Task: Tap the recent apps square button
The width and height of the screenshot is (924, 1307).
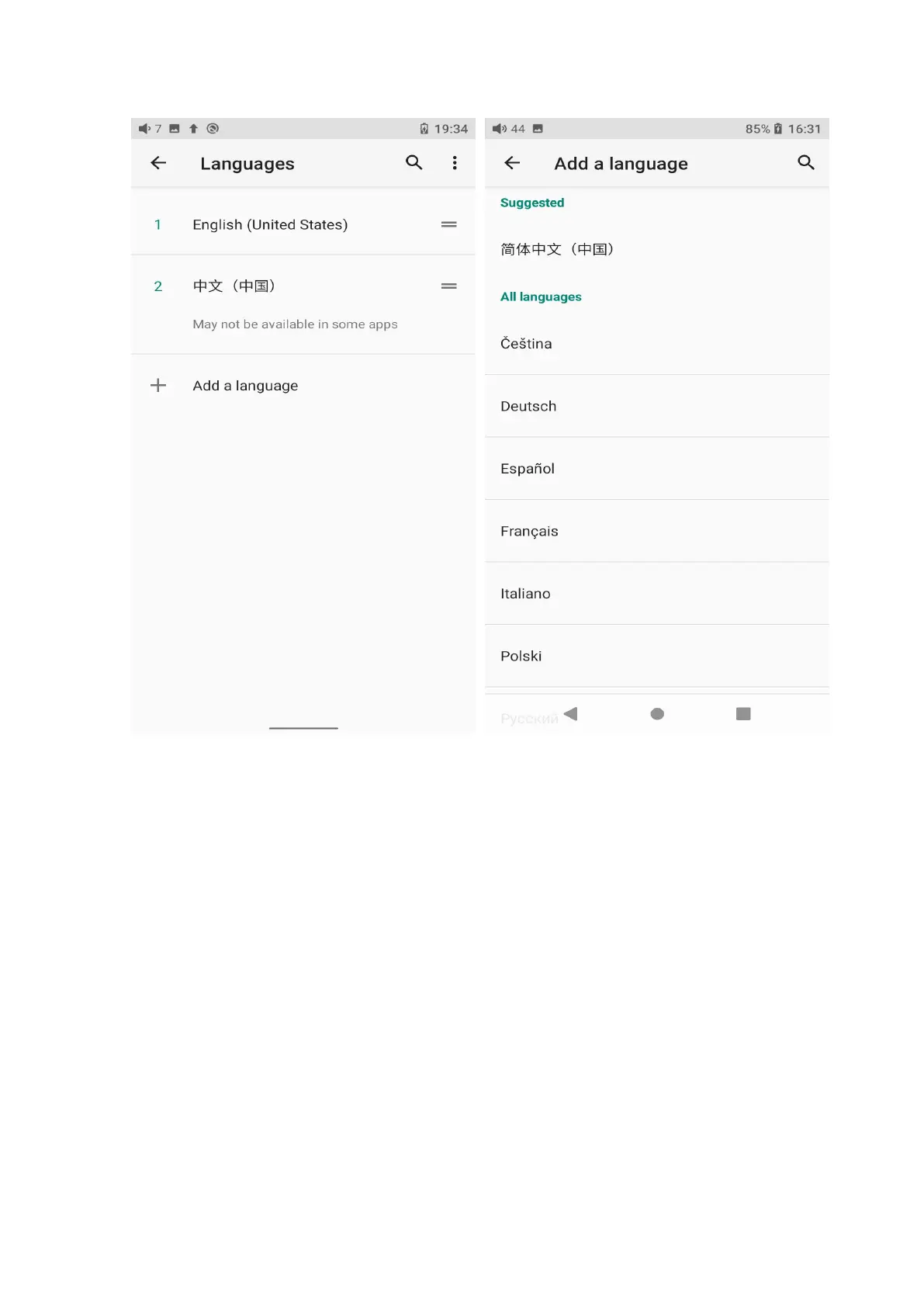Action: [743, 713]
